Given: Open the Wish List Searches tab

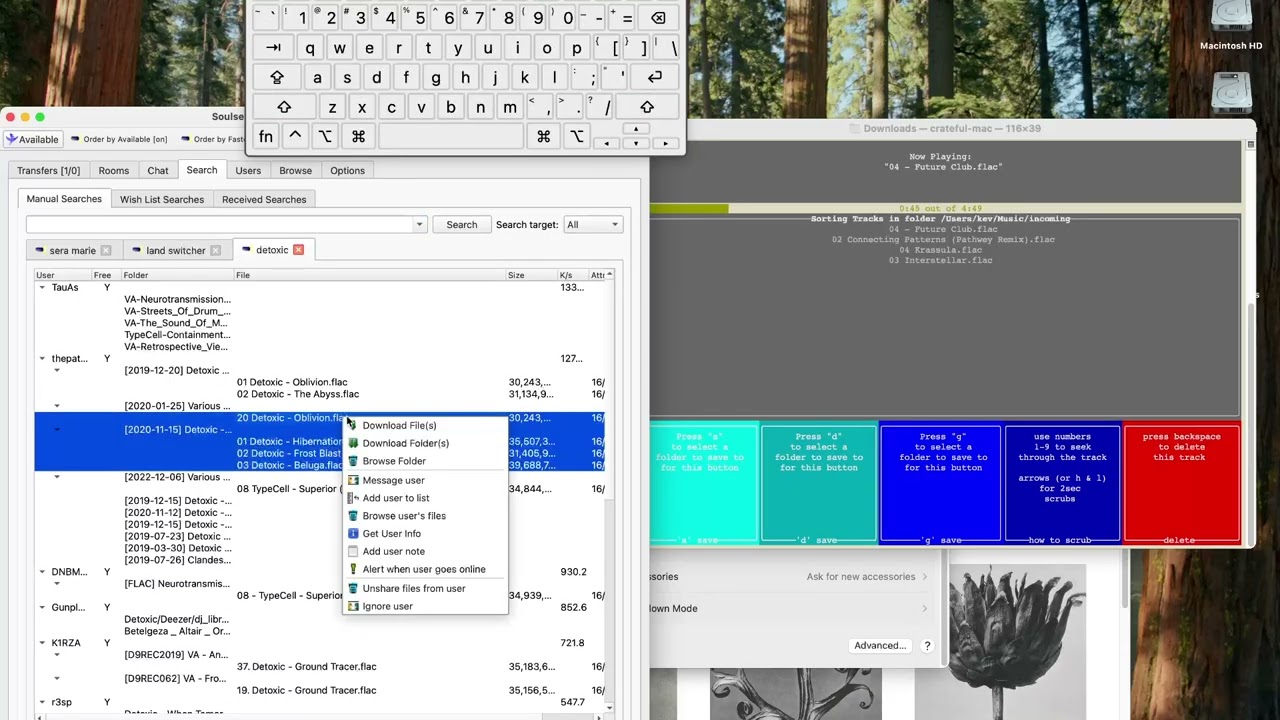Looking at the screenshot, I should 162,199.
